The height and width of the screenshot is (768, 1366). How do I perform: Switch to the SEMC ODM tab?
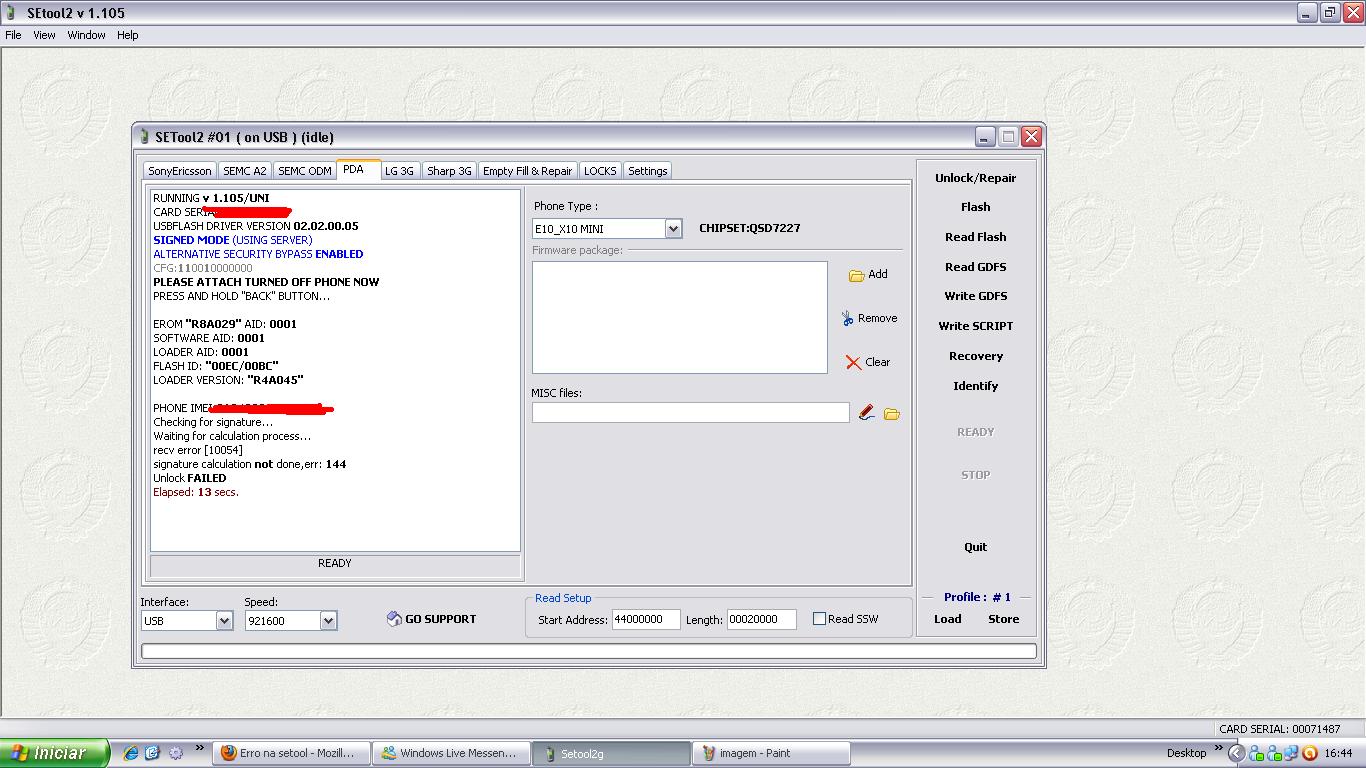[305, 171]
